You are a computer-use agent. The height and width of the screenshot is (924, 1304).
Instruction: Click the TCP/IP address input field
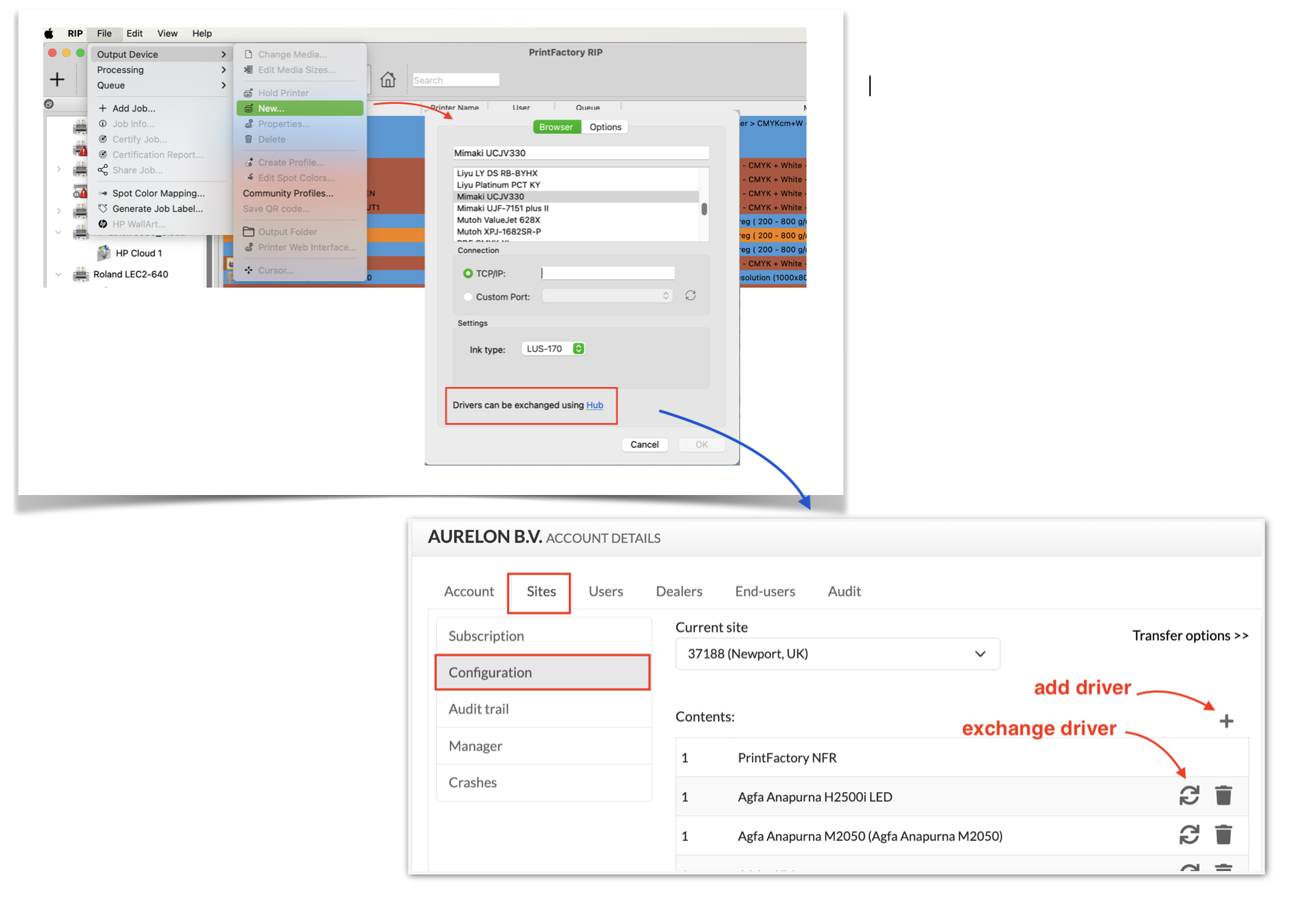tap(608, 273)
